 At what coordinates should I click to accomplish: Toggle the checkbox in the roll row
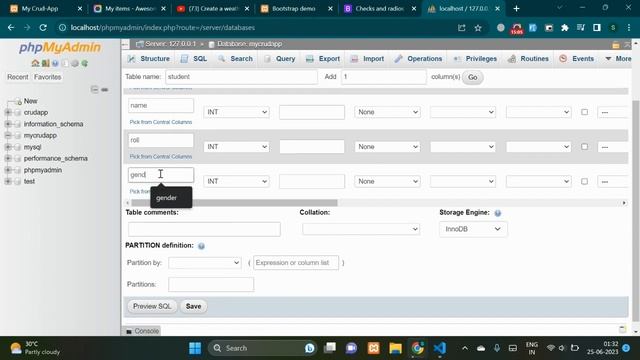point(584,147)
